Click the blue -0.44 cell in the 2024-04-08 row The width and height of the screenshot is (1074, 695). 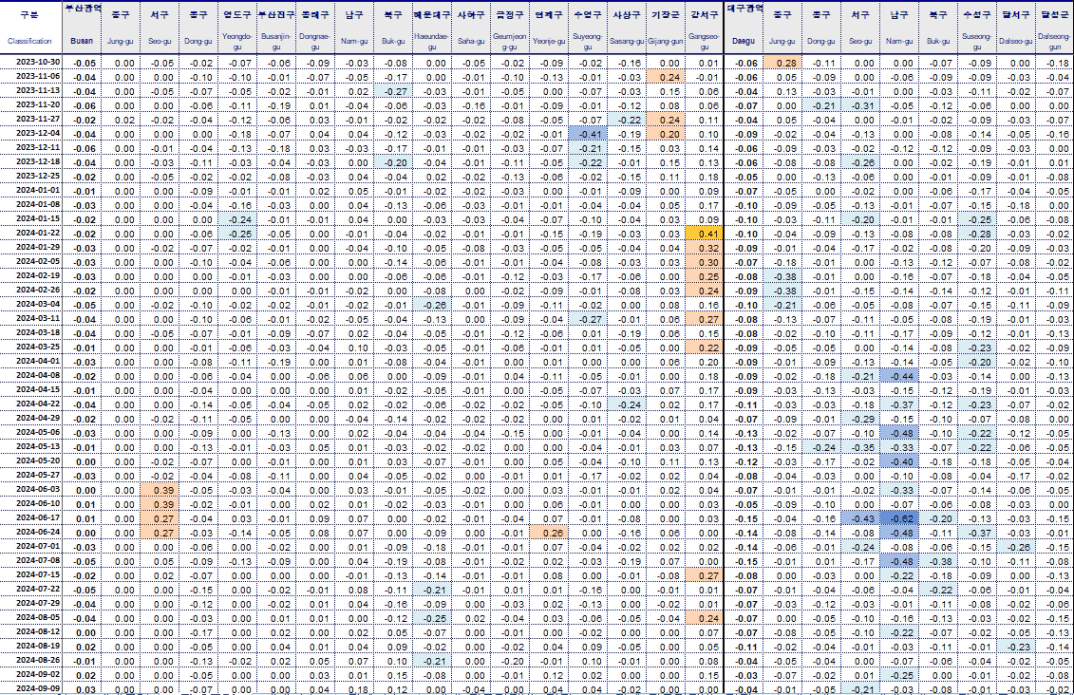[899, 376]
